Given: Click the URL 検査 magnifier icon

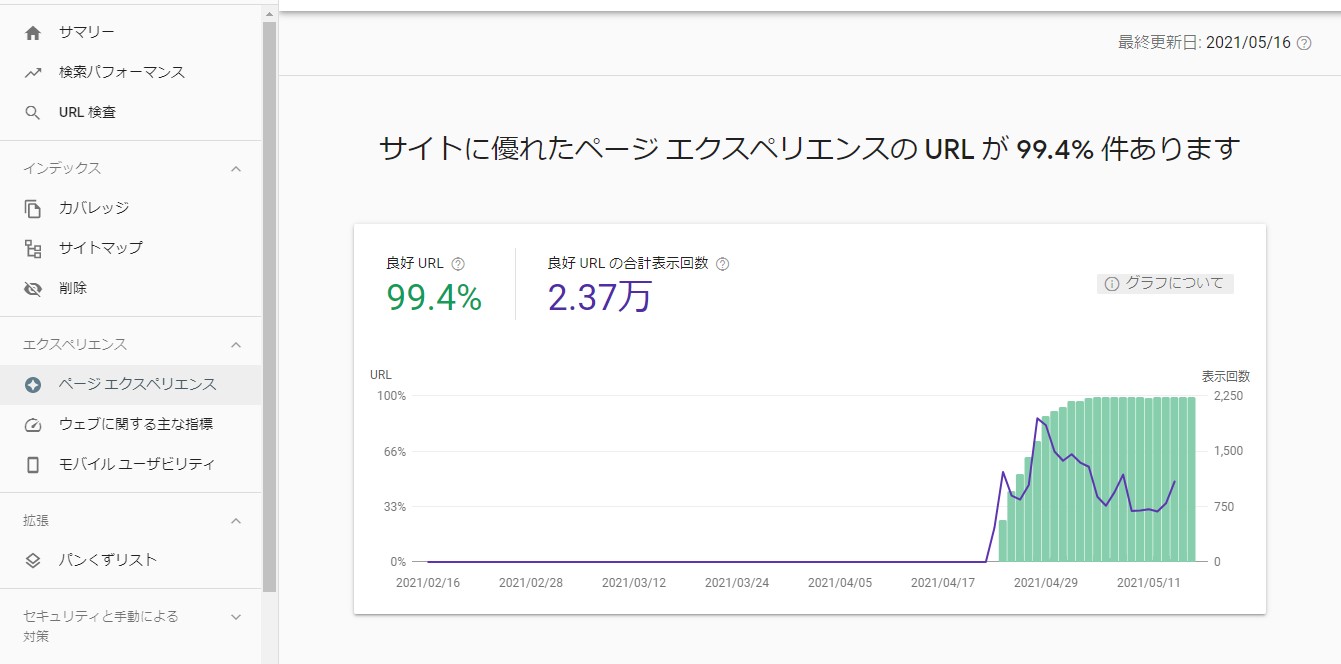Looking at the screenshot, I should 33,113.
